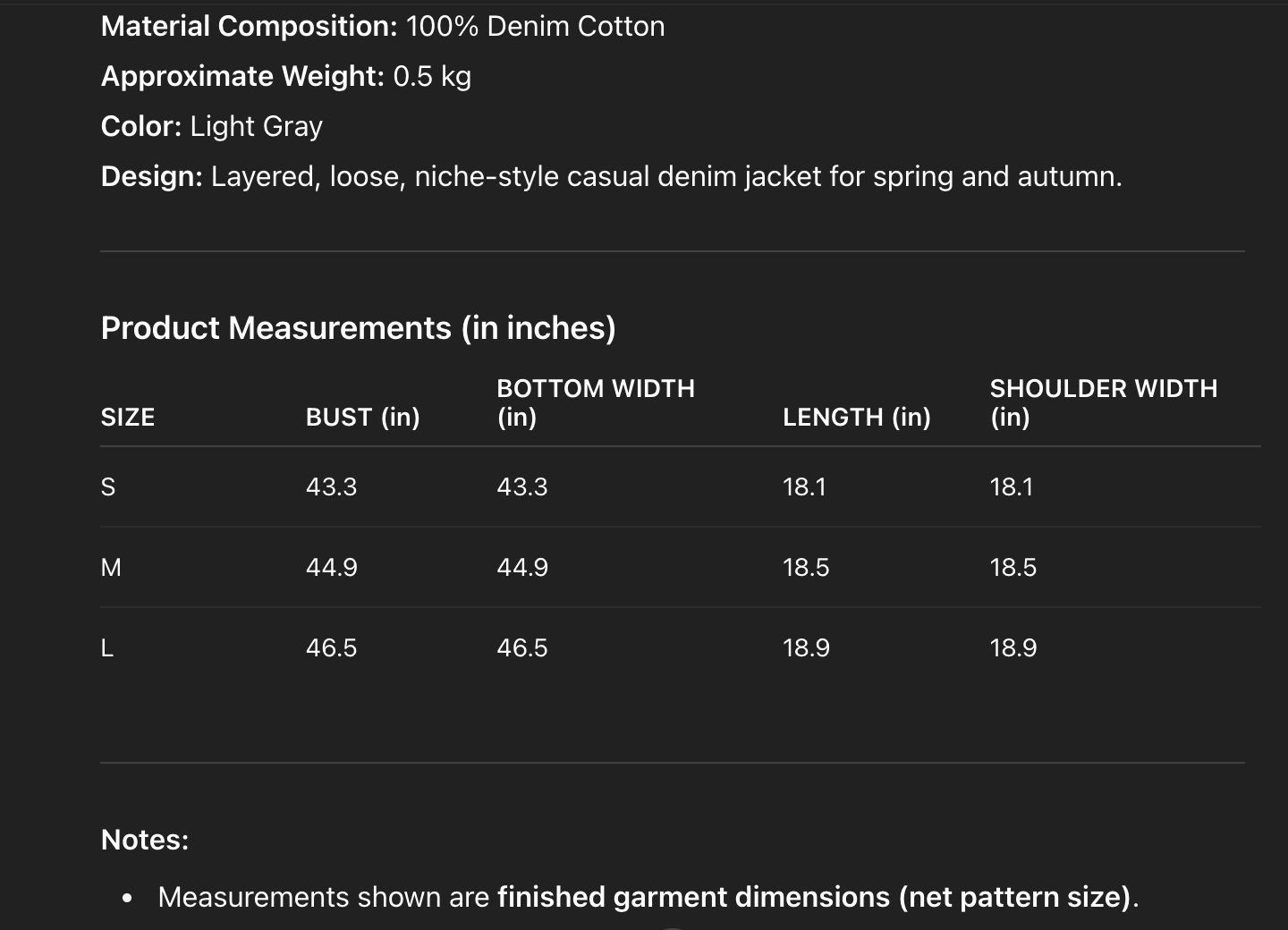The image size is (1288, 930).
Task: Select the Color: Light Gray text
Action: point(212,127)
